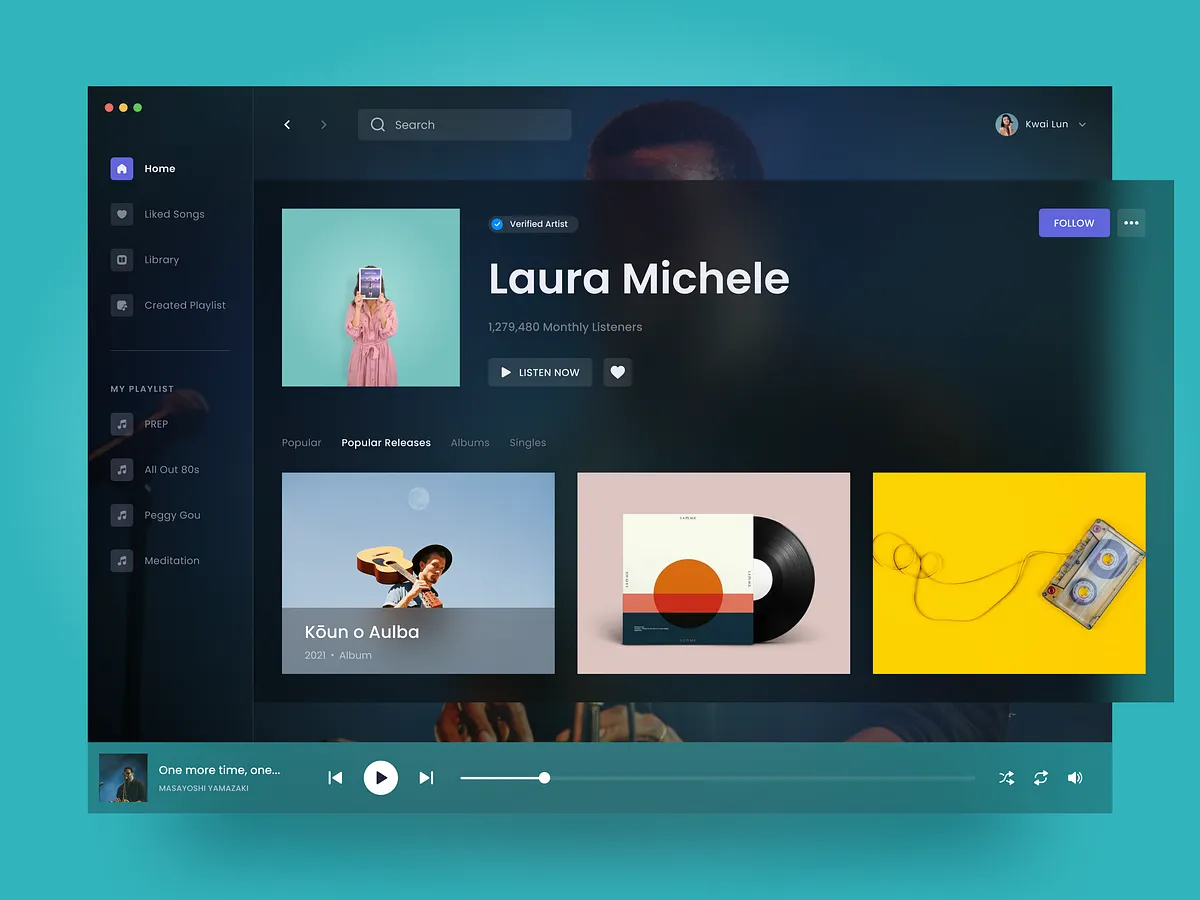Open the Library sidebar icon

[122, 260]
